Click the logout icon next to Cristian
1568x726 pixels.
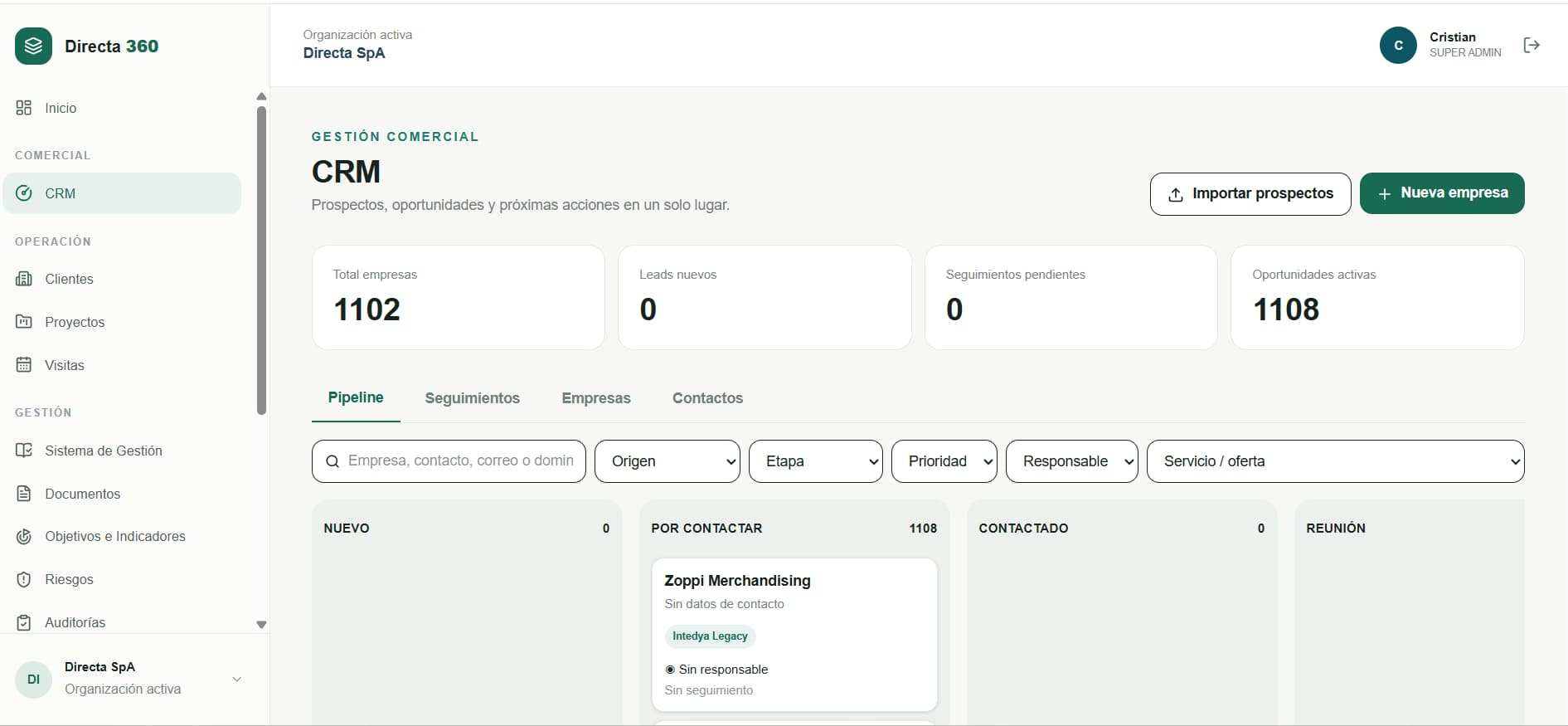tap(1532, 45)
